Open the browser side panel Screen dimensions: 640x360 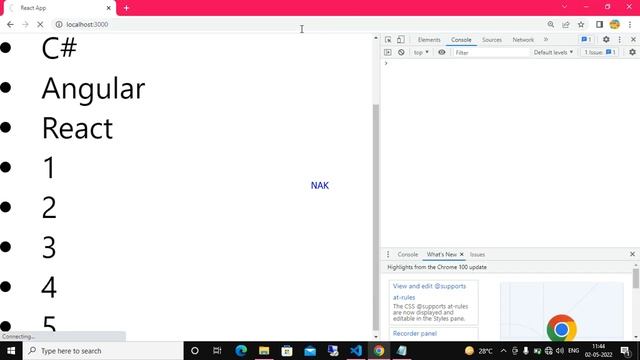599,24
